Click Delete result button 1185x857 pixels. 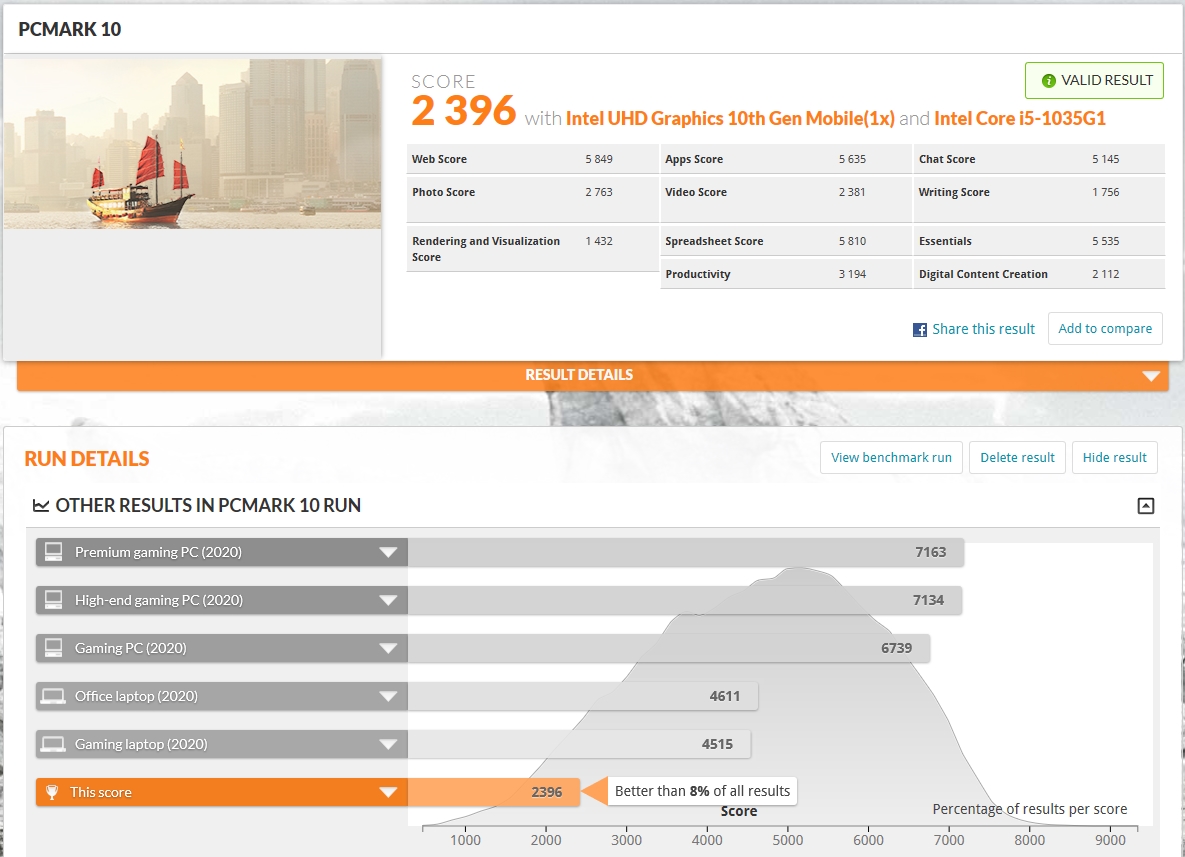[x=1017, y=457]
